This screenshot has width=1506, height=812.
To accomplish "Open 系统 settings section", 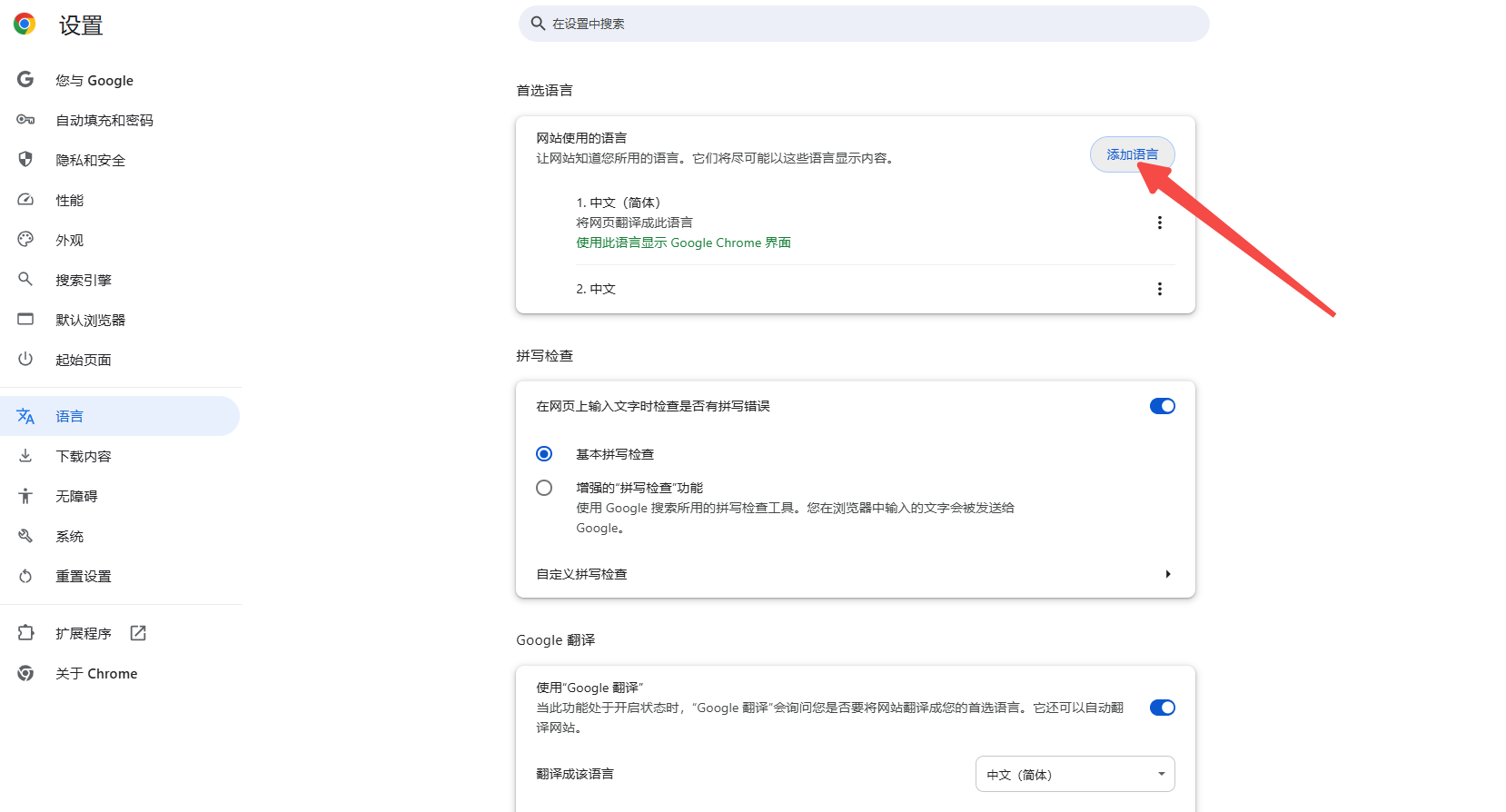I will (x=69, y=536).
